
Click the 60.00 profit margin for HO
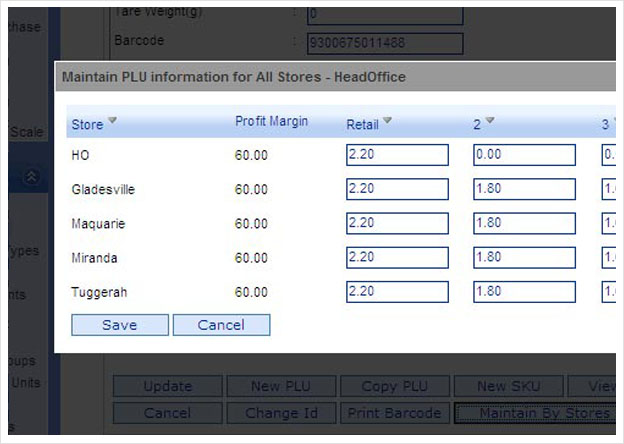251,155
